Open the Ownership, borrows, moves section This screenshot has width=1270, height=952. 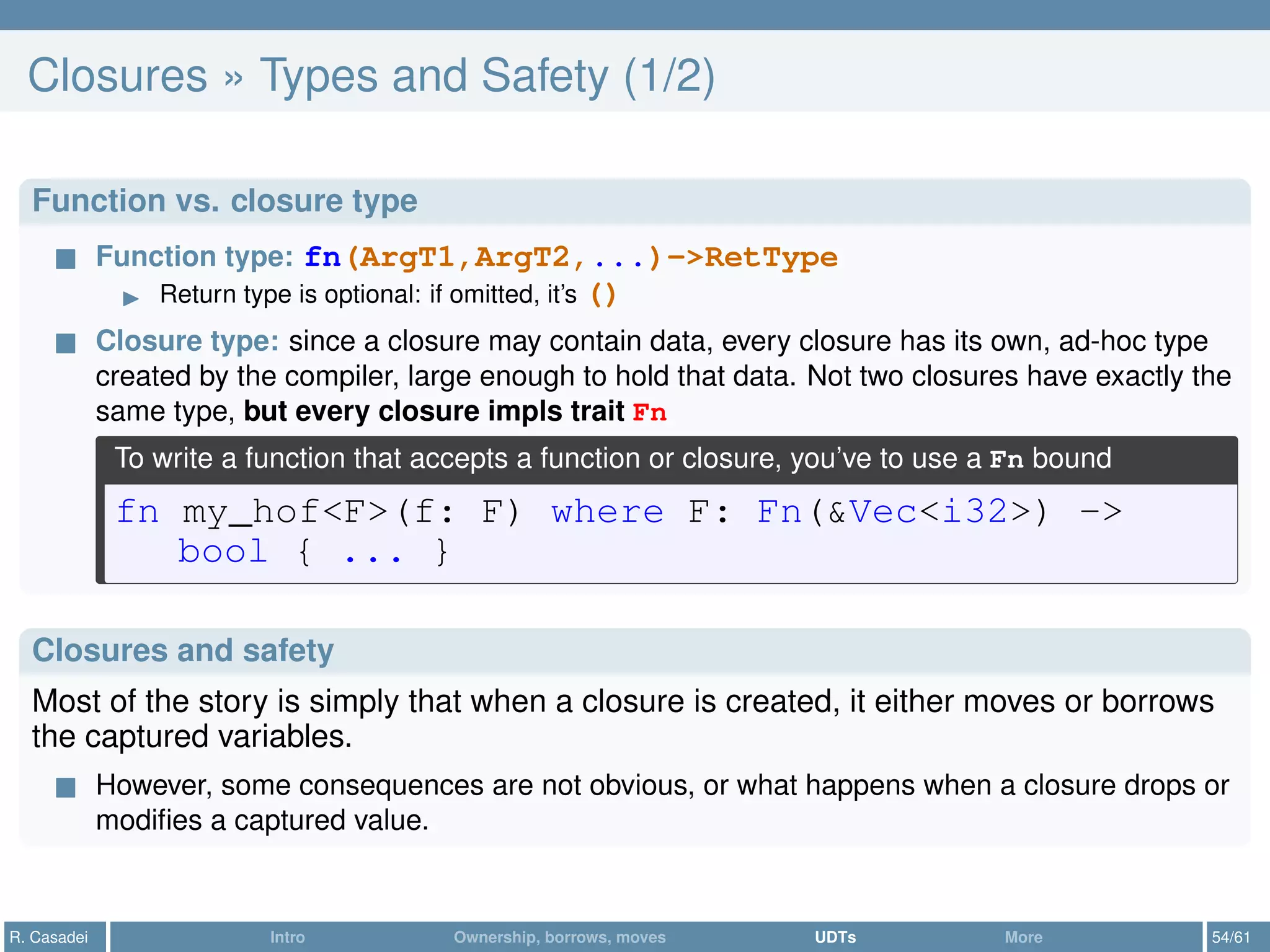[x=559, y=937]
